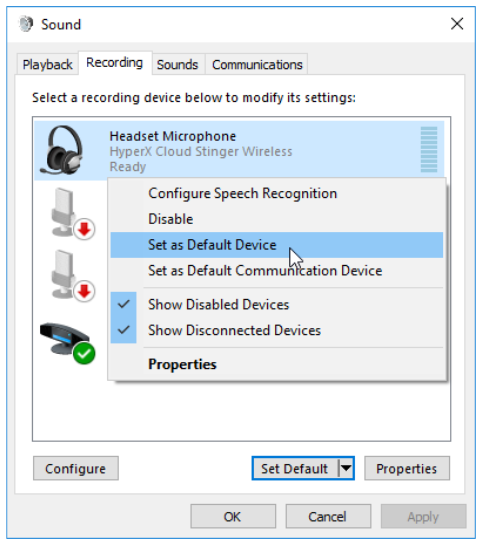Choose Set as Default Communication Device
Screen dimensions: 482x544
[277, 271]
